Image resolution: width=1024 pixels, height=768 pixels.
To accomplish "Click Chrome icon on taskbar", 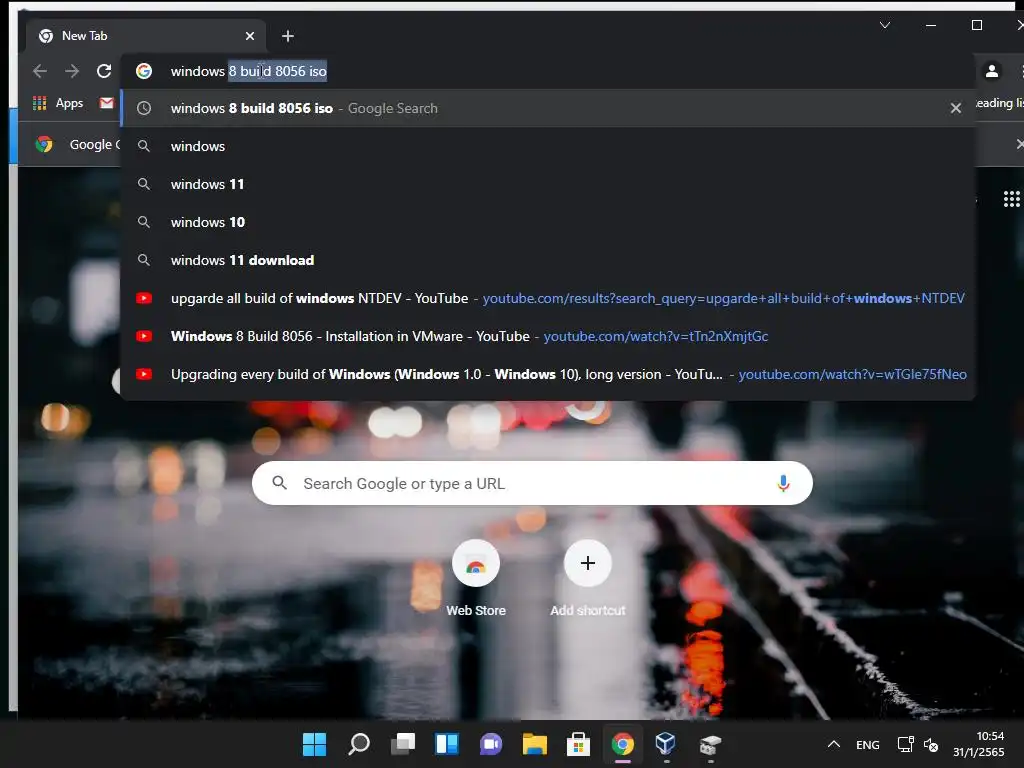I will (622, 744).
